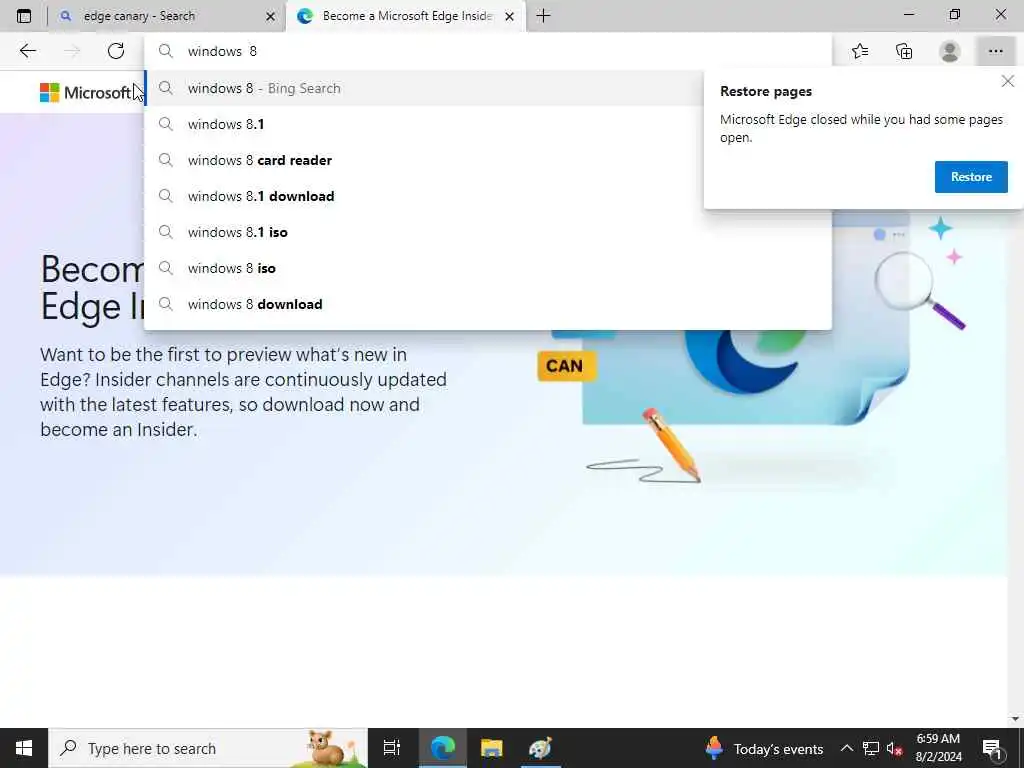Pick the 'windows 8.1' suggestion
Screen dimensions: 1024x768
coord(424,124)
